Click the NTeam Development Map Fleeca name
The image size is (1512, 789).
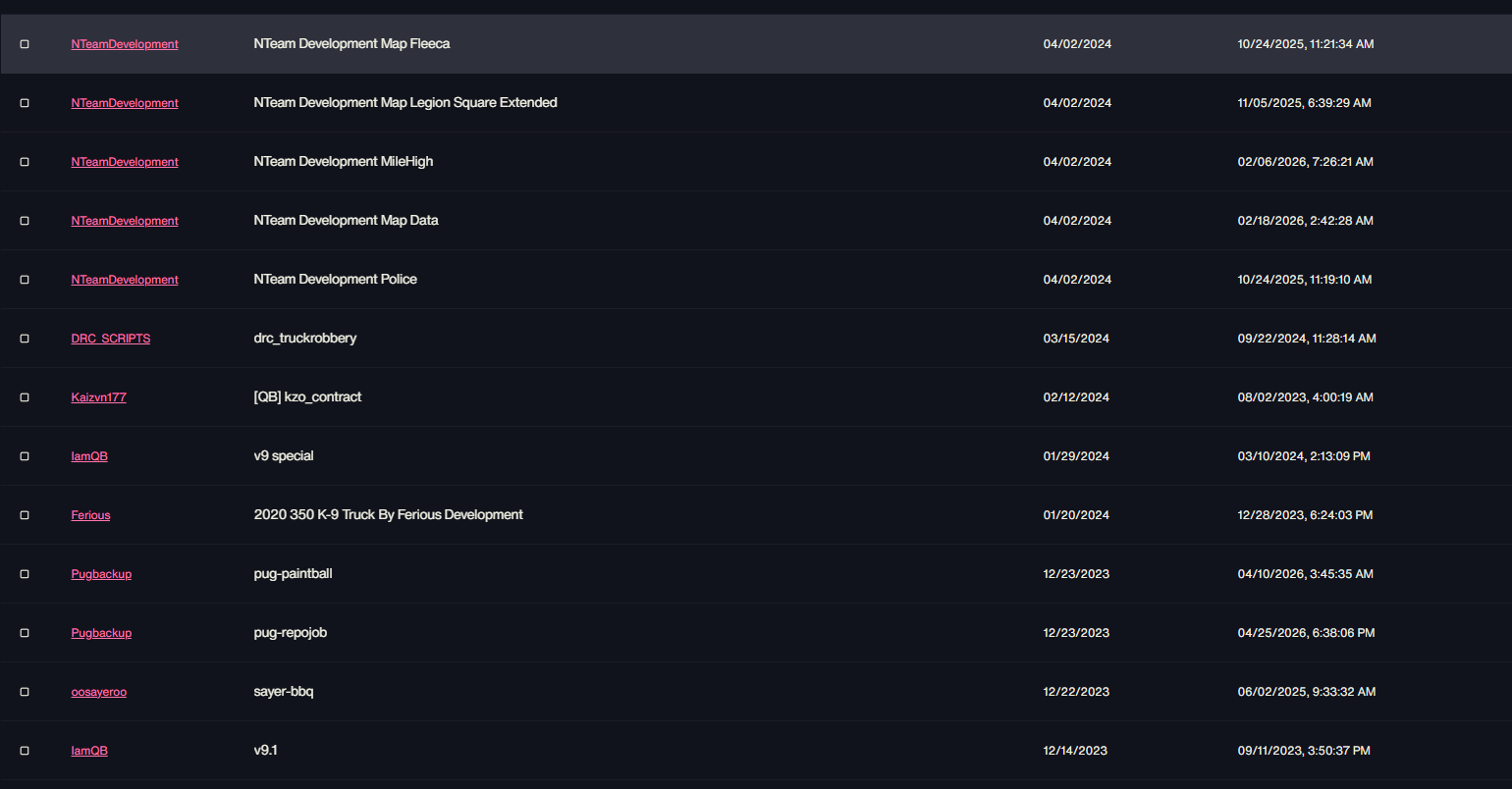(351, 44)
